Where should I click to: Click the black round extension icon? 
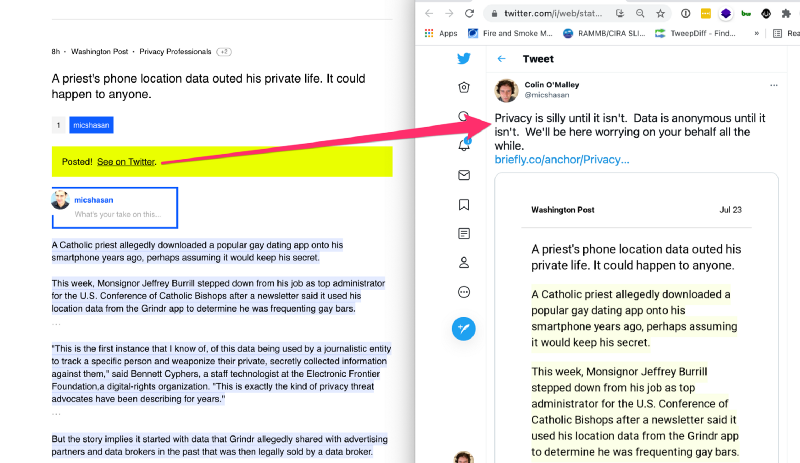tap(766, 14)
